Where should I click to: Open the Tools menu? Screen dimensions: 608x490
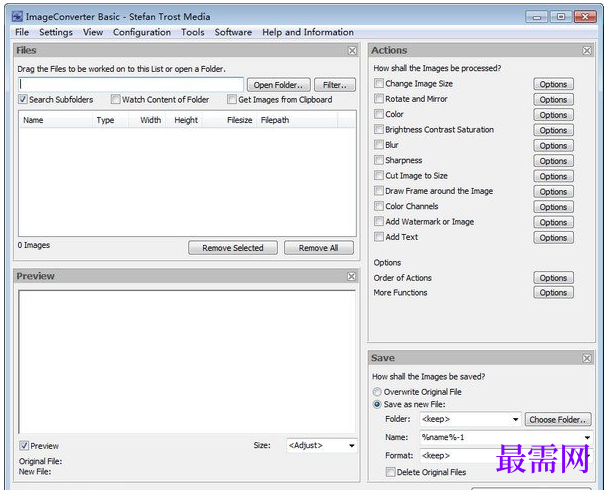[x=193, y=32]
